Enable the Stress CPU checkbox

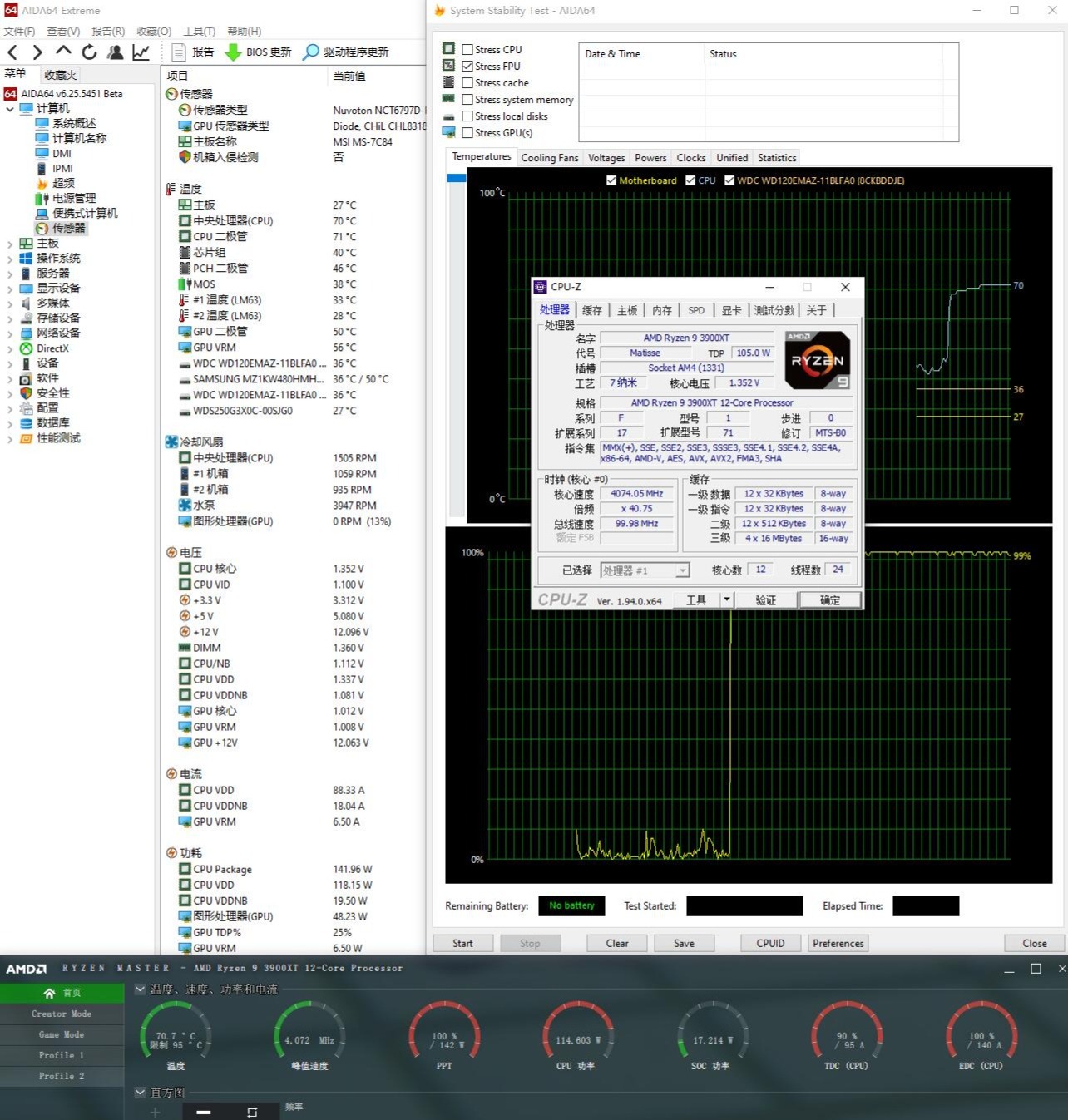pos(467,50)
